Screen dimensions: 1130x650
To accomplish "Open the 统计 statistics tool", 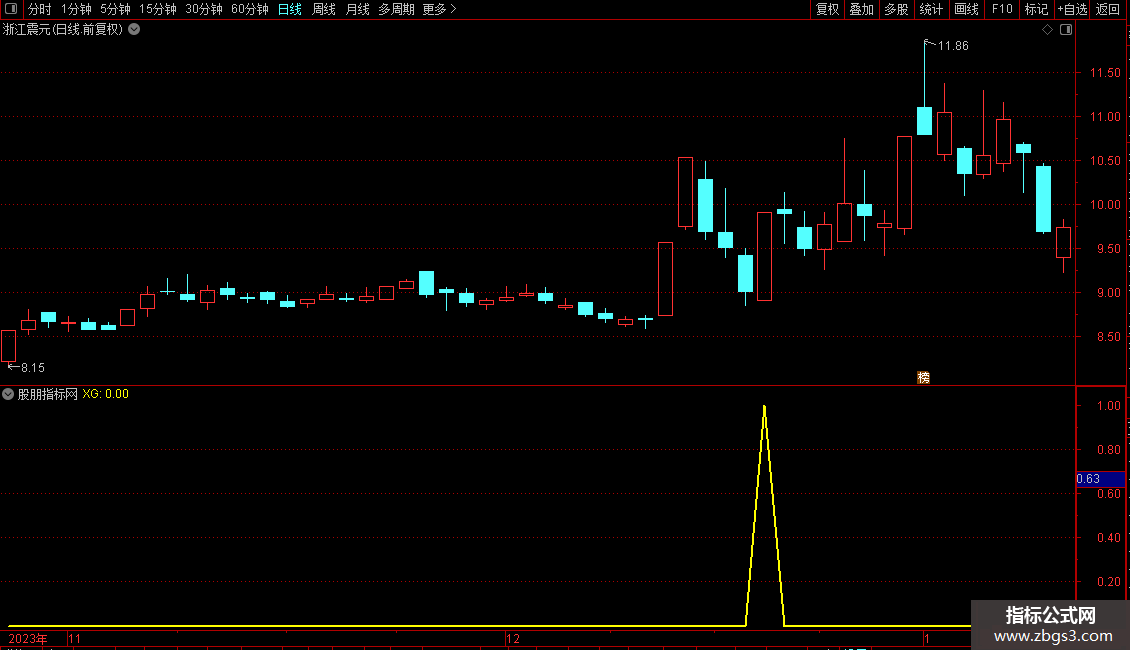I will 931,9.
